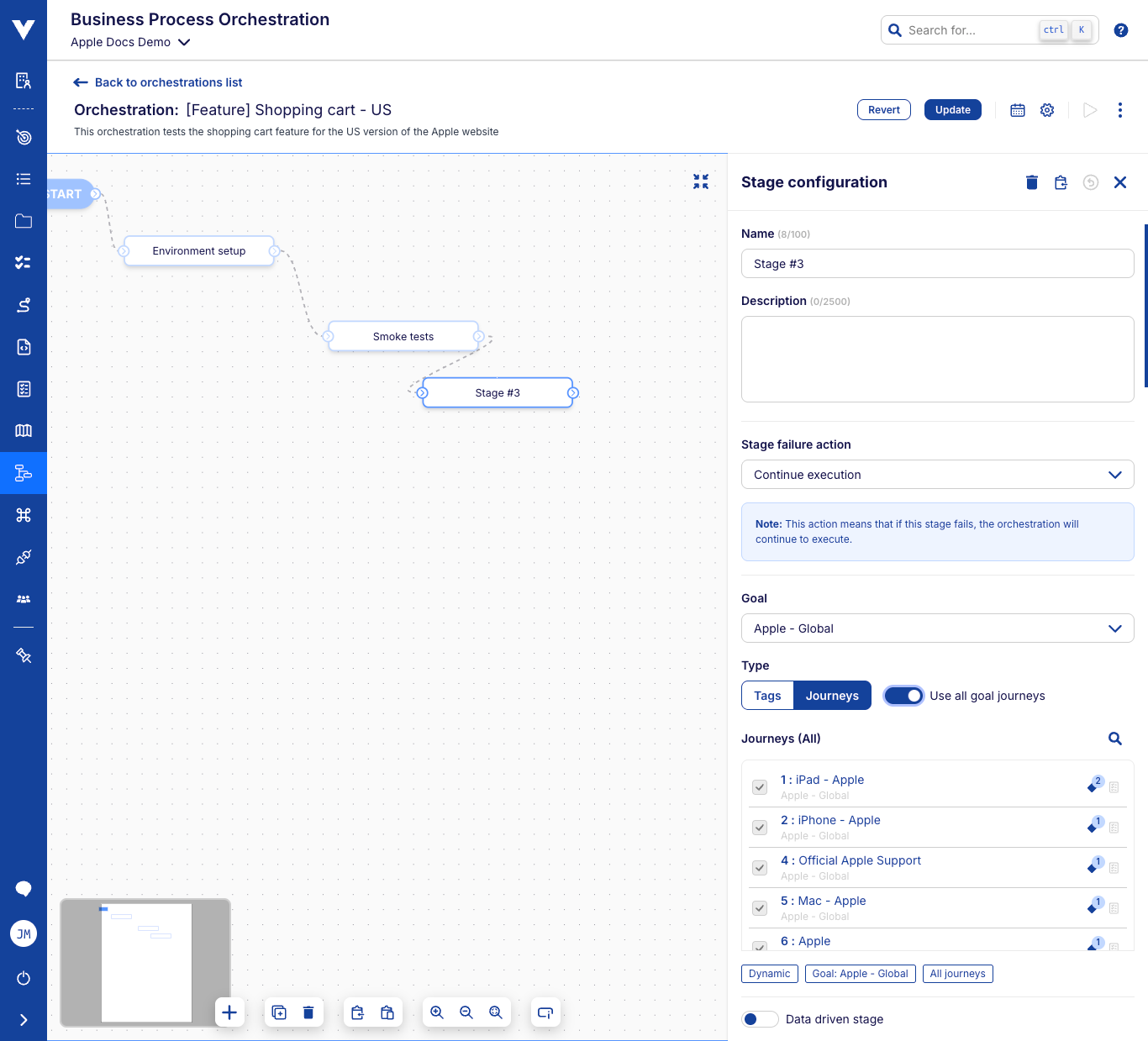The image size is (1148, 1041).
Task: Switch to the Tags type tab
Action: [x=767, y=696]
